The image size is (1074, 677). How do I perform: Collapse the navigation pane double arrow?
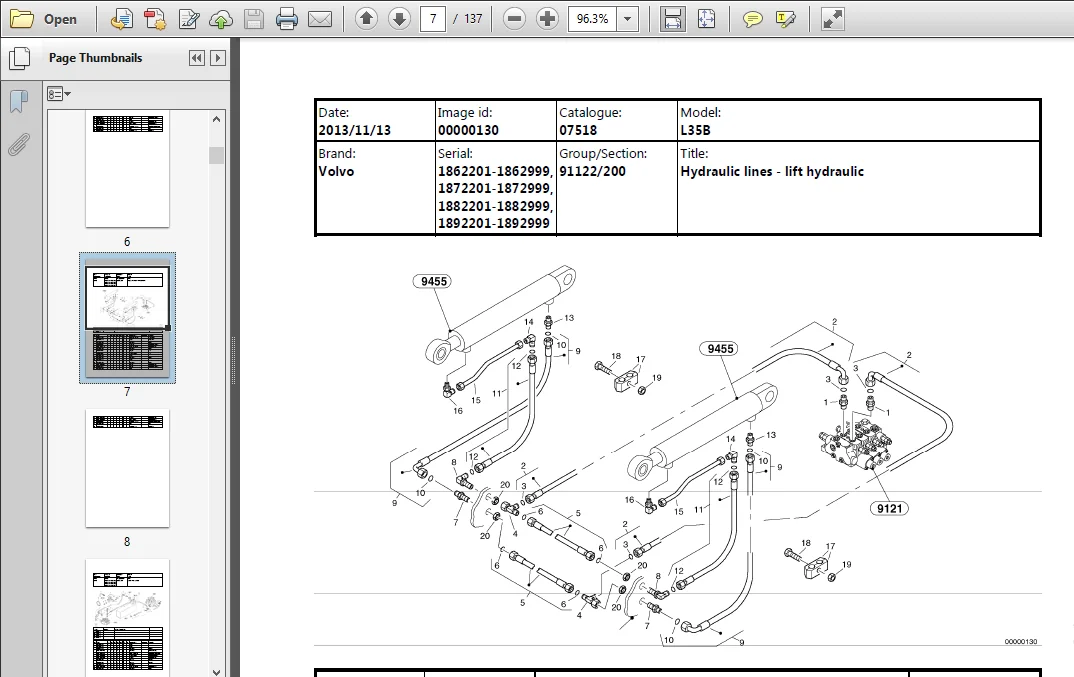pyautogui.click(x=197, y=58)
